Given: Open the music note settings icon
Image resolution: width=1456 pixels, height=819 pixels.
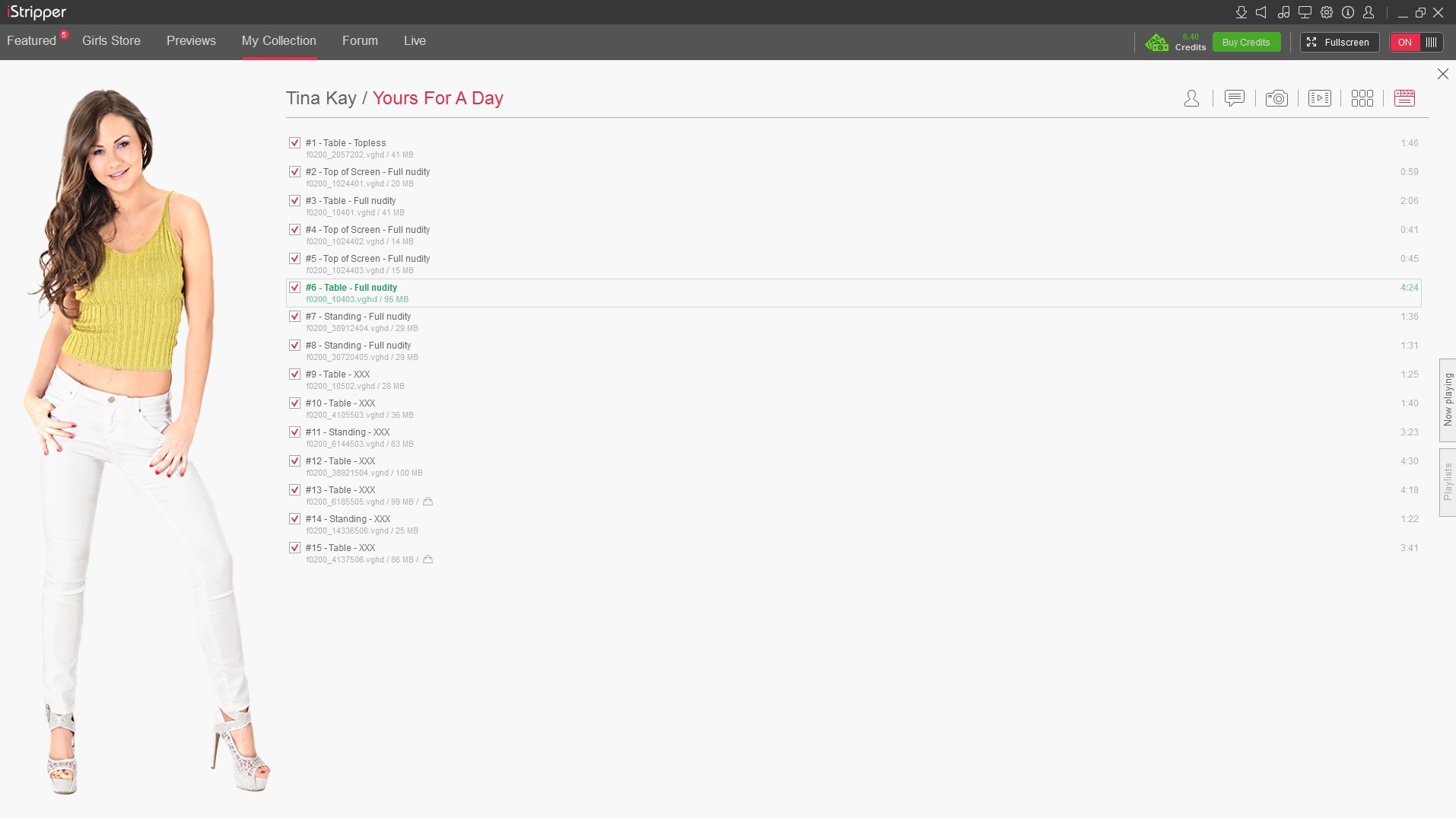Looking at the screenshot, I should [x=1283, y=12].
